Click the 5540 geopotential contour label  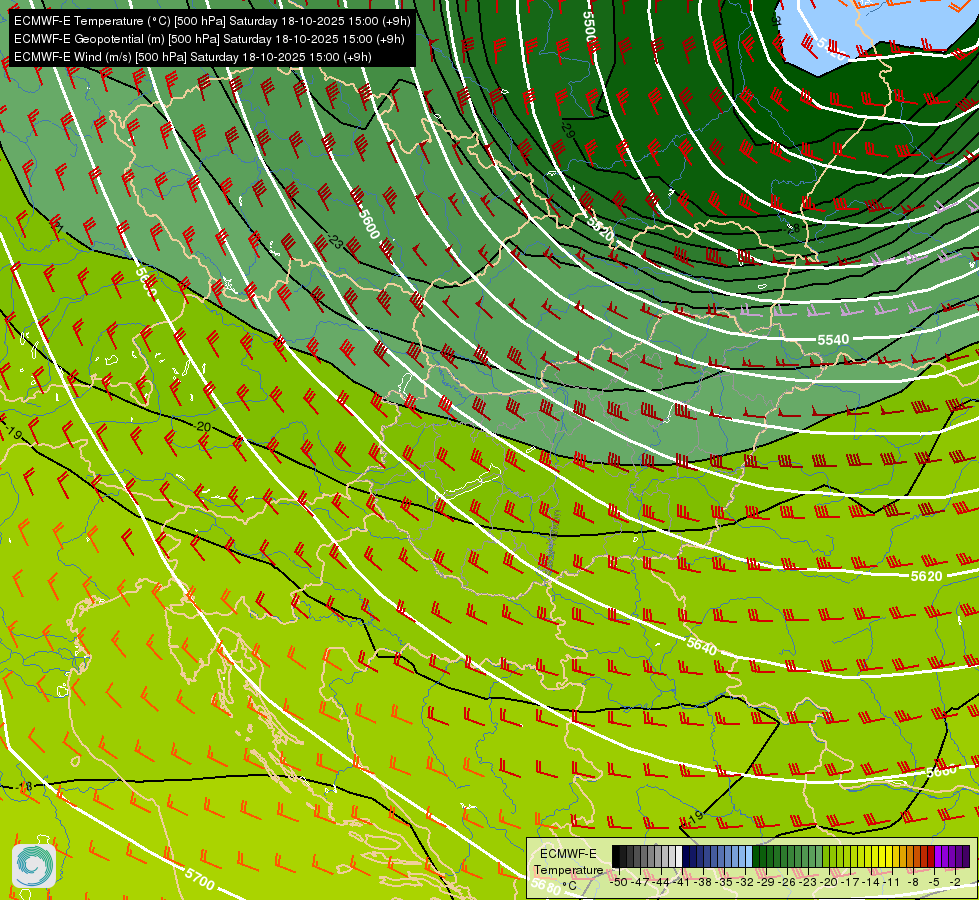pyautogui.click(x=833, y=340)
